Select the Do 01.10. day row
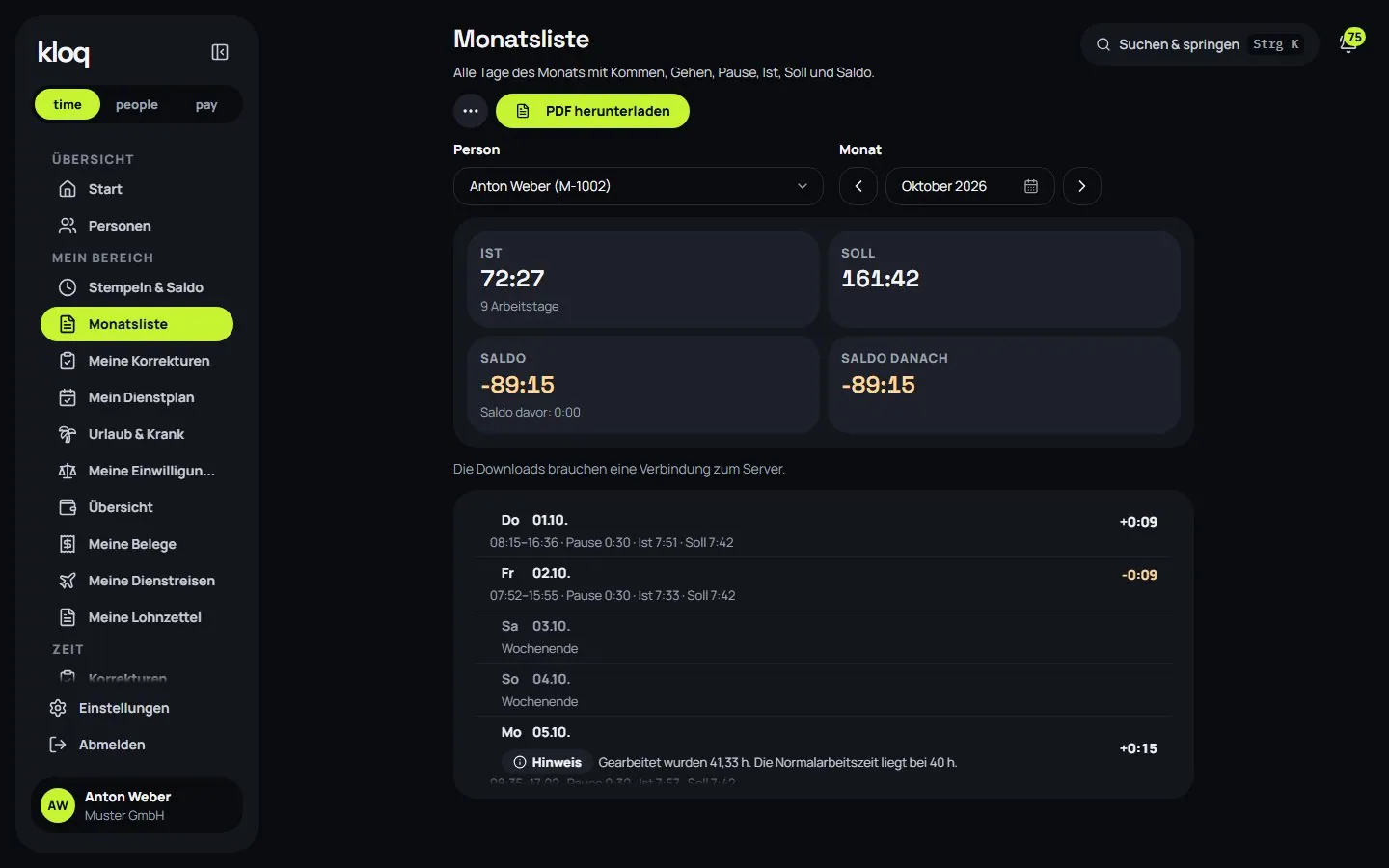 pyautogui.click(x=823, y=530)
